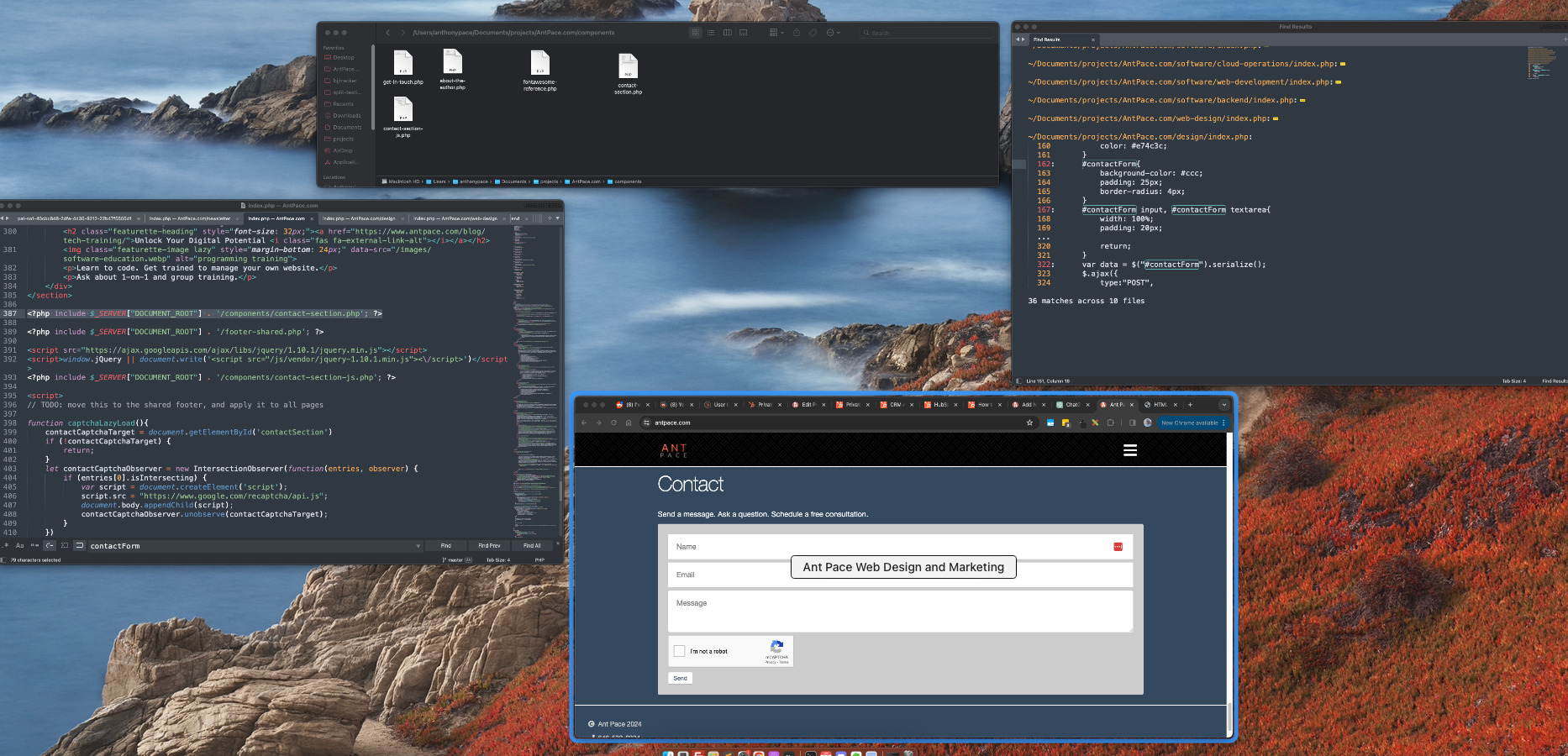Click Find button in Sublime
The image size is (1568, 756).
(445, 546)
